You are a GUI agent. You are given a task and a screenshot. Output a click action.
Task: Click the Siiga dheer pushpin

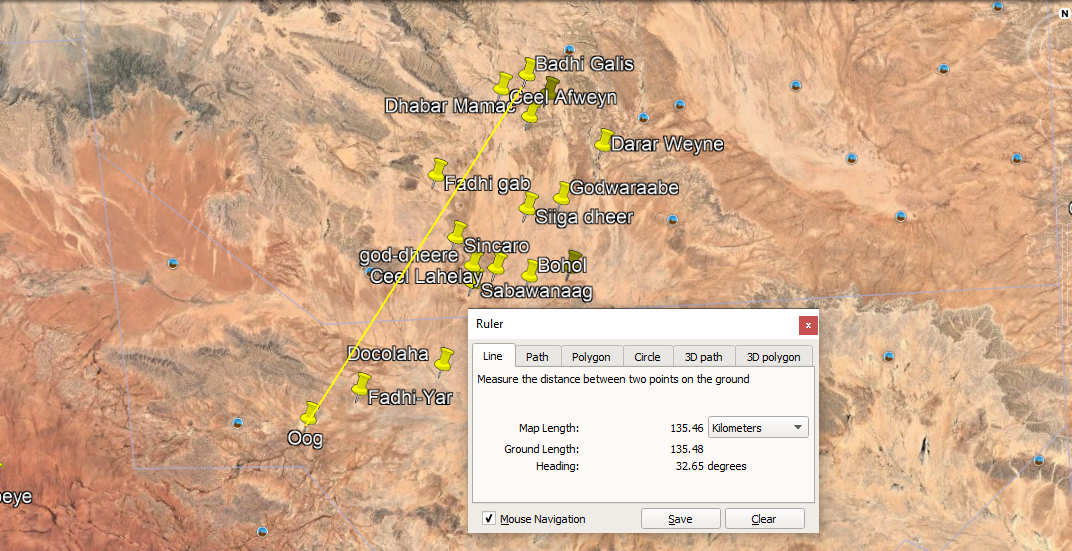(x=529, y=204)
